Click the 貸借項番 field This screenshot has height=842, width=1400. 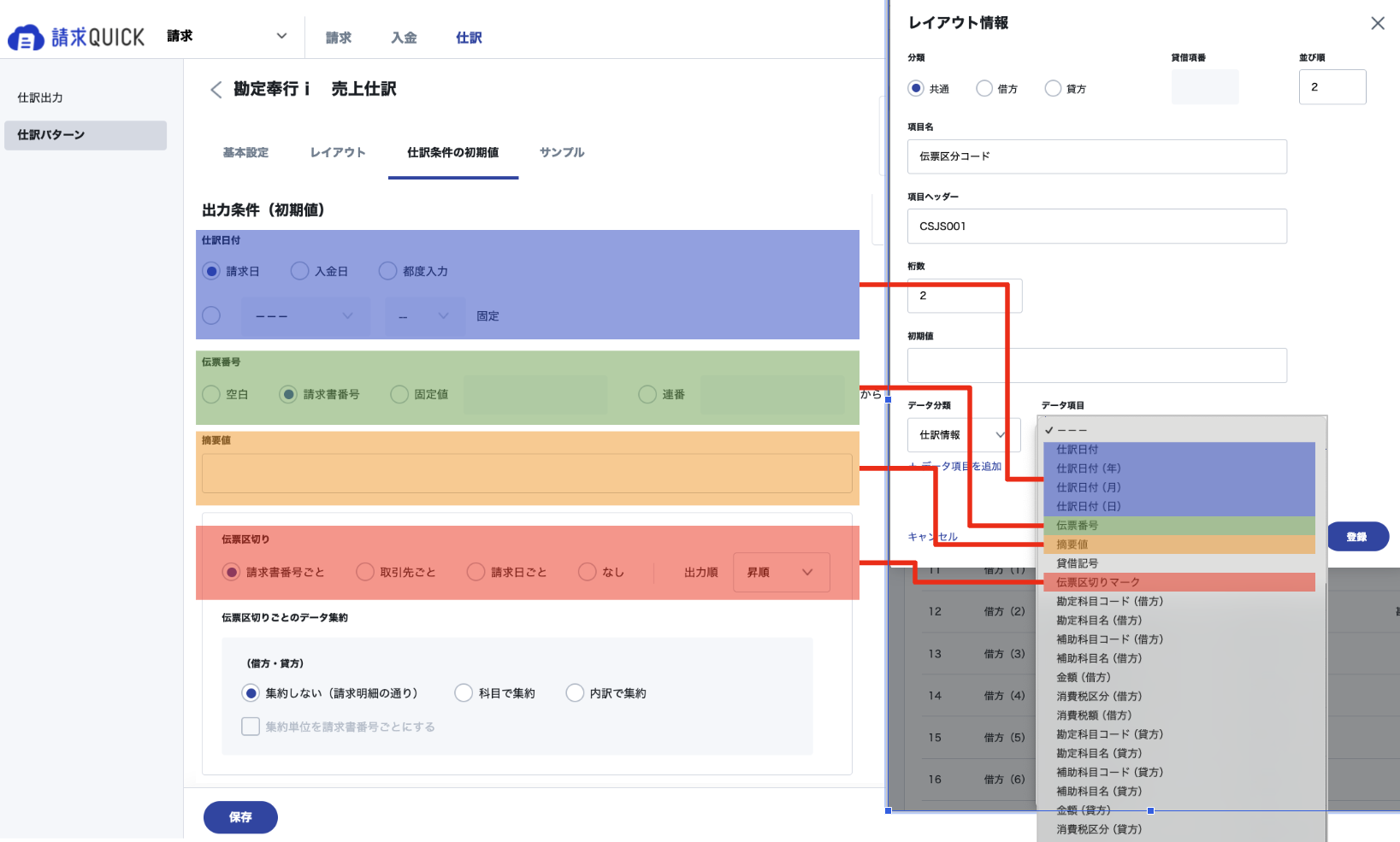pos(1205,87)
